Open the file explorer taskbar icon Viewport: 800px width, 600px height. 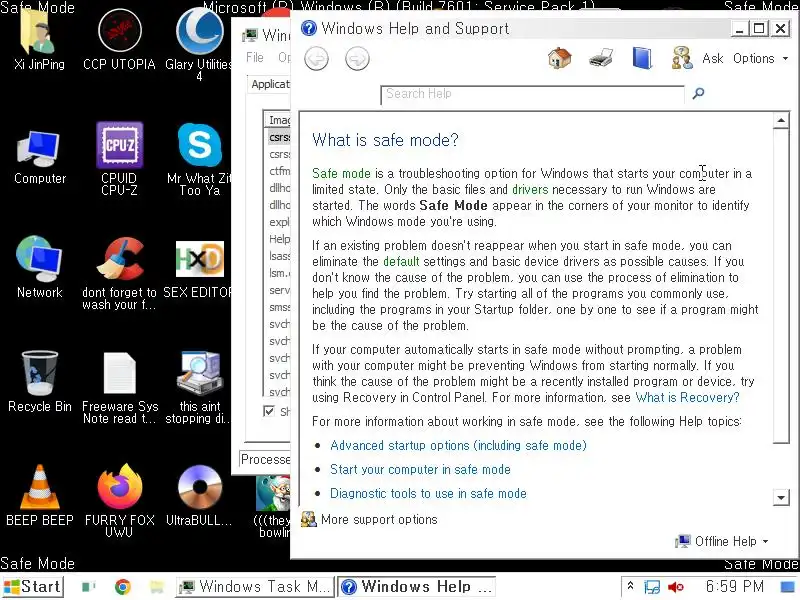[x=157, y=587]
